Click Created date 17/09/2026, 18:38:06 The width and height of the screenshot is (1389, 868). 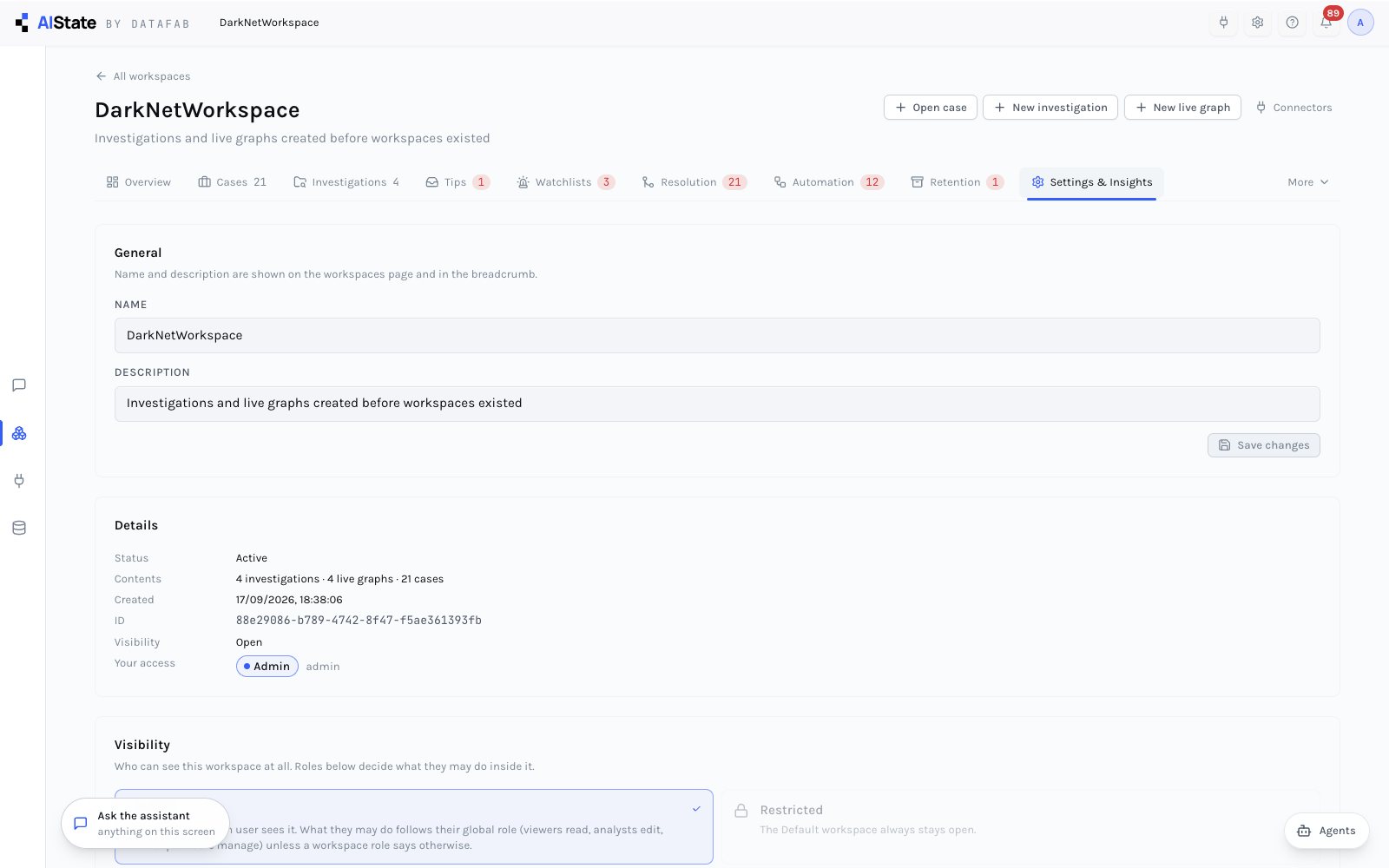(x=289, y=600)
